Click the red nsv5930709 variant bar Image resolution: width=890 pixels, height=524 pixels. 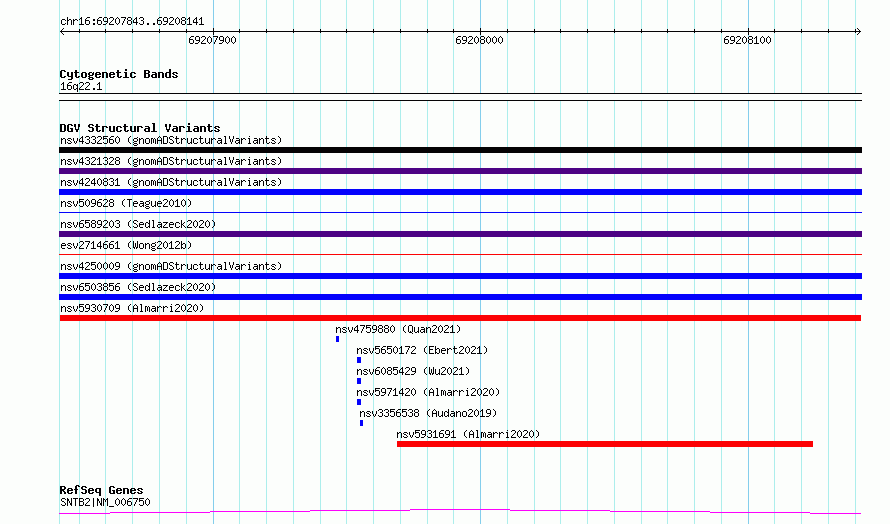click(x=460, y=318)
